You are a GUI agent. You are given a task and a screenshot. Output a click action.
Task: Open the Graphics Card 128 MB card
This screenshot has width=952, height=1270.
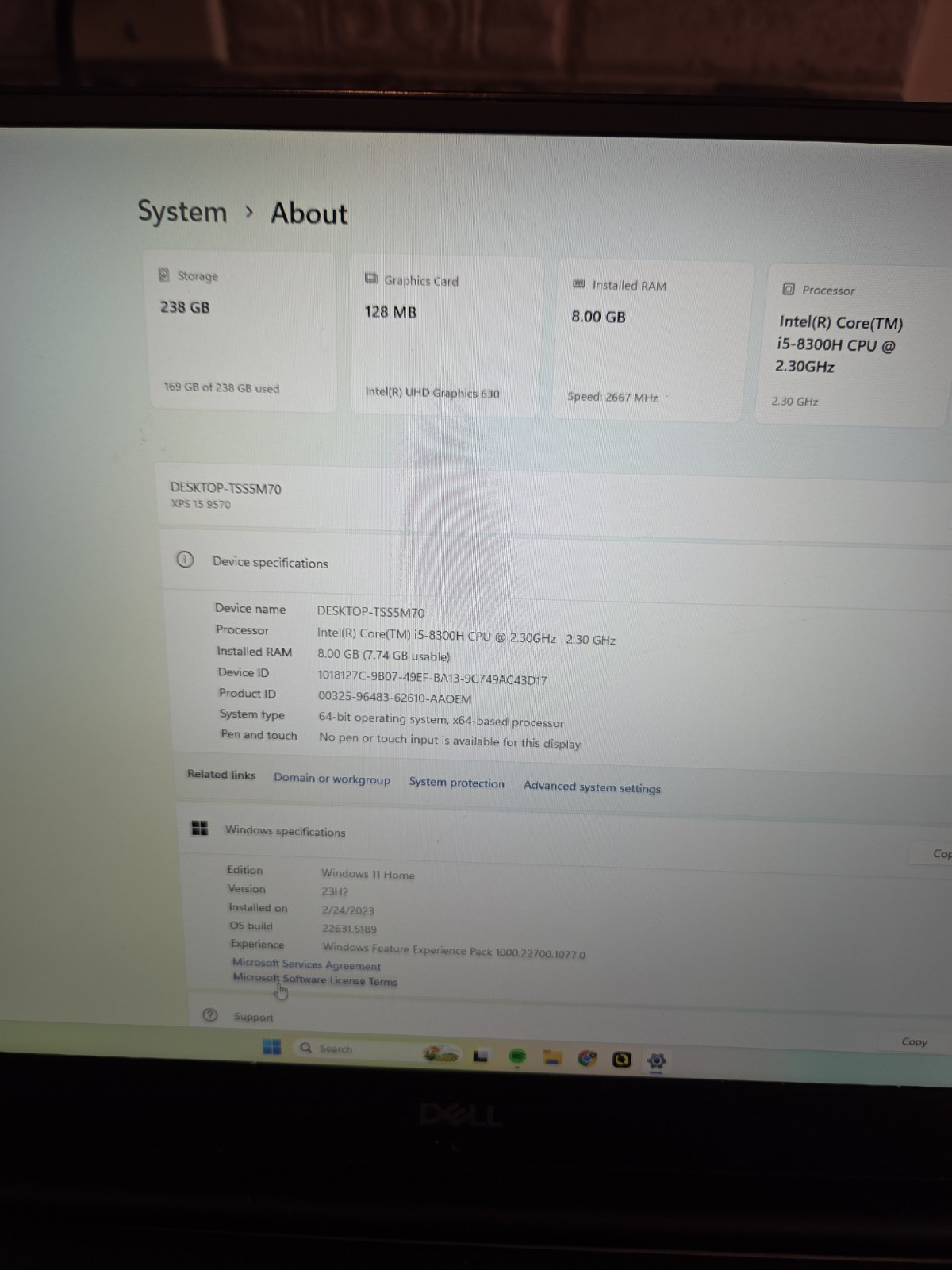point(447,336)
